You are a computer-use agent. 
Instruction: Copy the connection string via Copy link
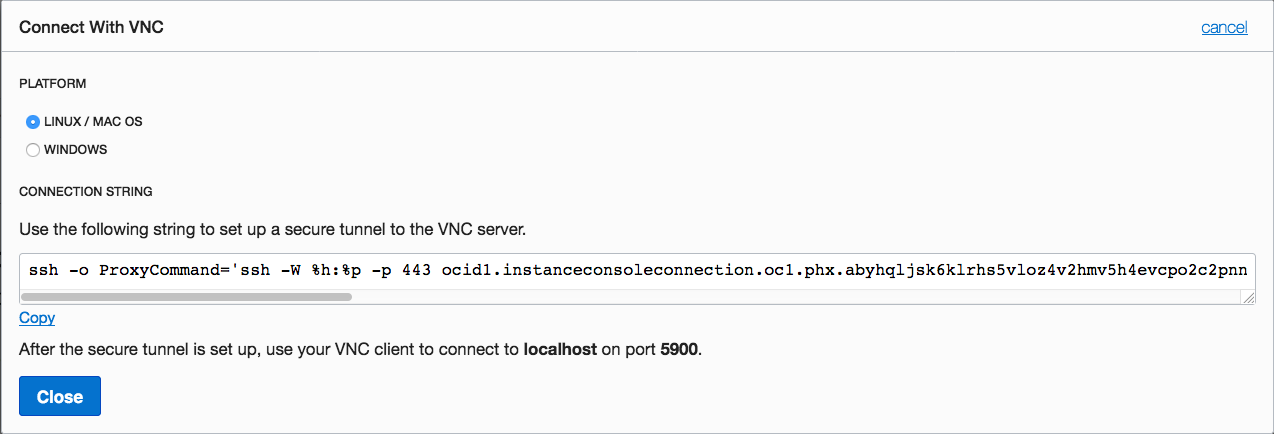(x=37, y=318)
